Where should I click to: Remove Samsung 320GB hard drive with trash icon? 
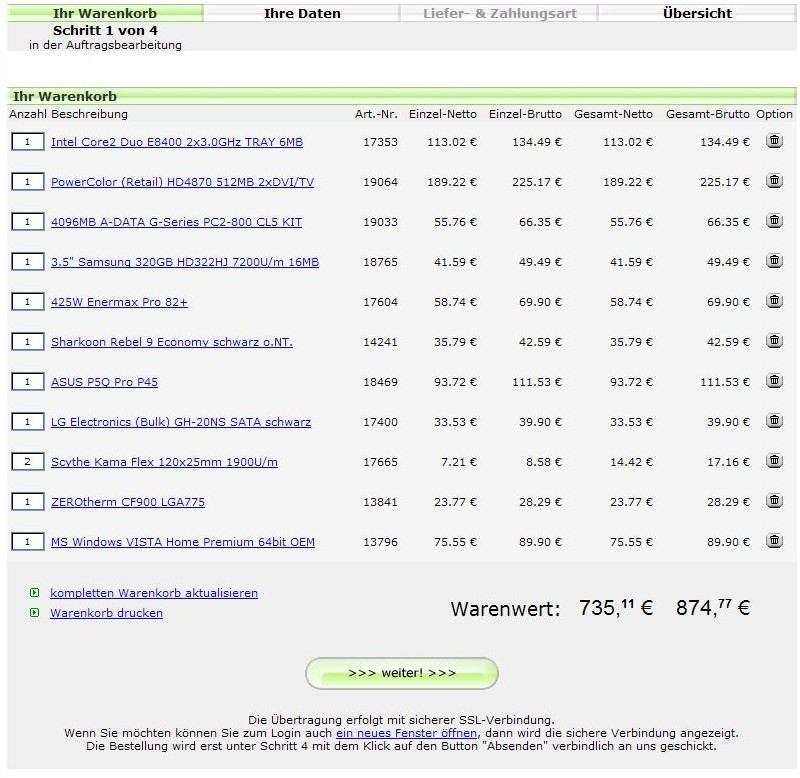pyautogui.click(x=774, y=261)
